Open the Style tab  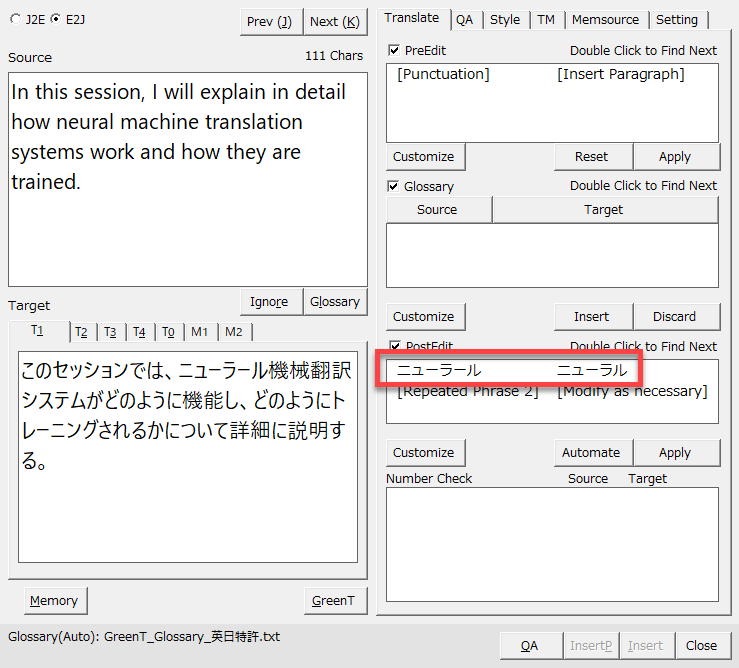pos(505,19)
